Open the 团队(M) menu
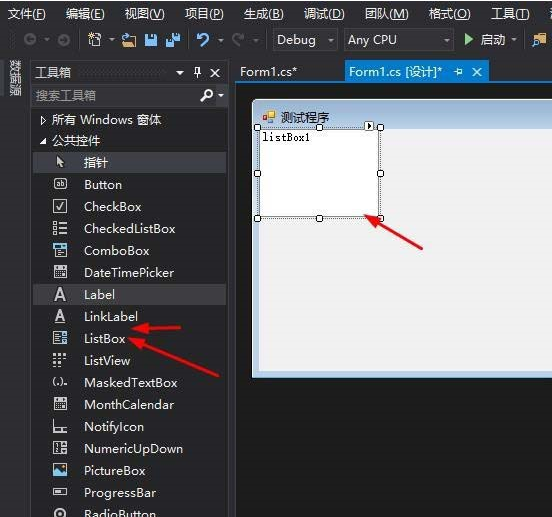Viewport: 552px width, 517px height. point(387,14)
